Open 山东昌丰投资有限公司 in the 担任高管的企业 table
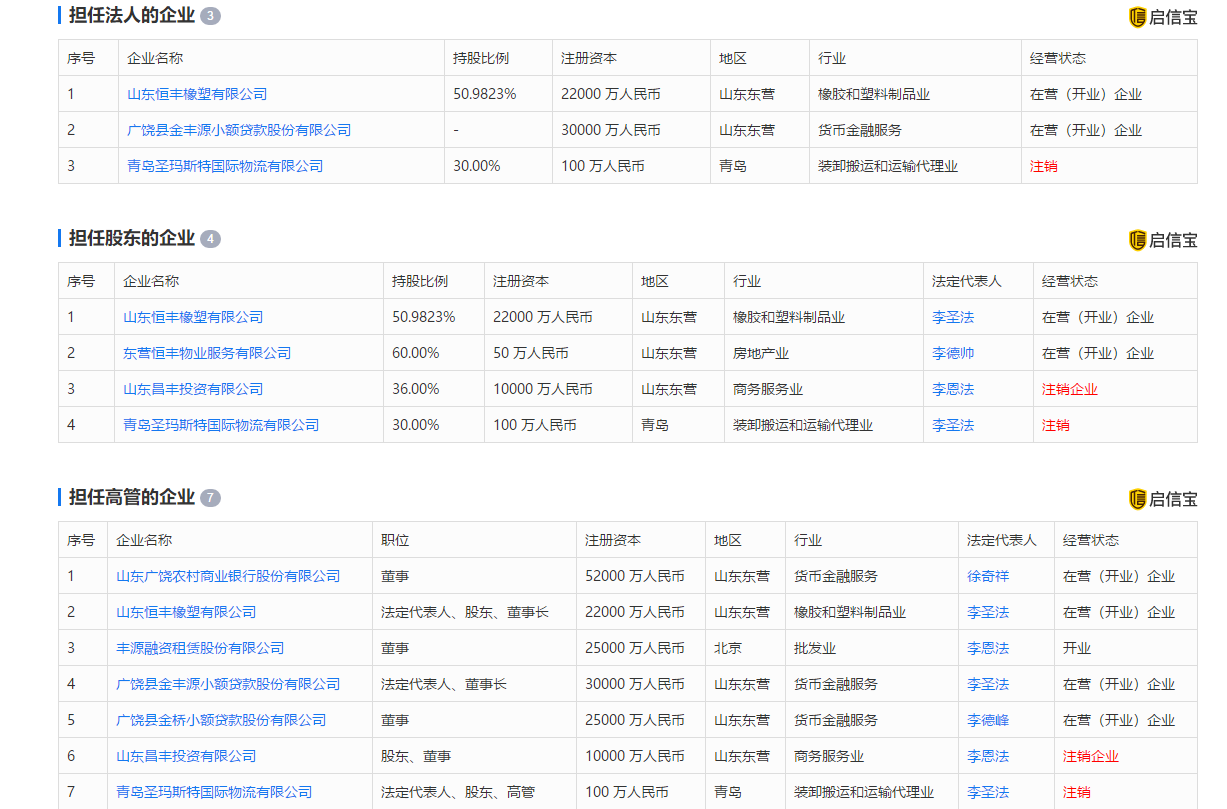 click(x=186, y=756)
